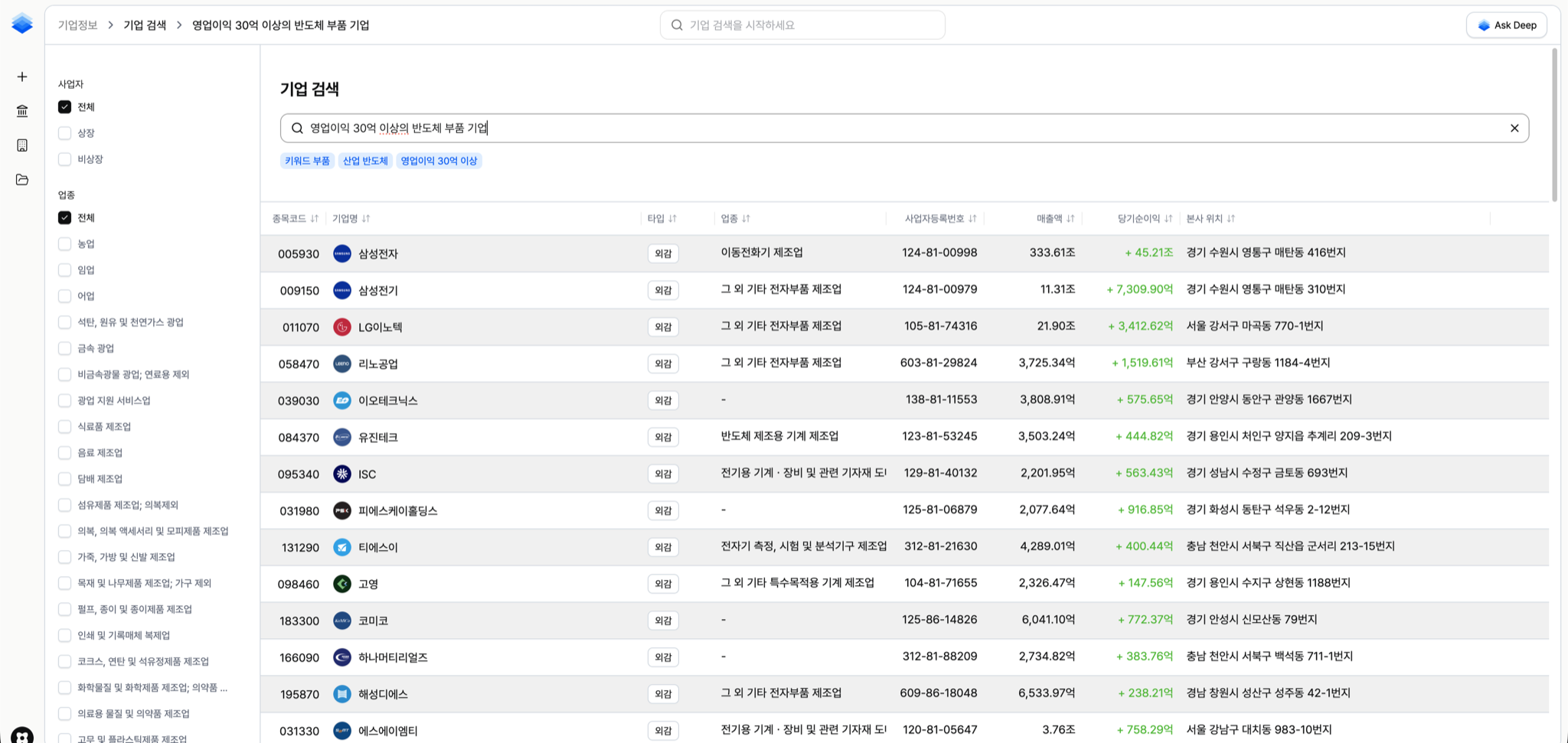
Task: Check the 담배 제조업 checkbox
Action: (65, 478)
